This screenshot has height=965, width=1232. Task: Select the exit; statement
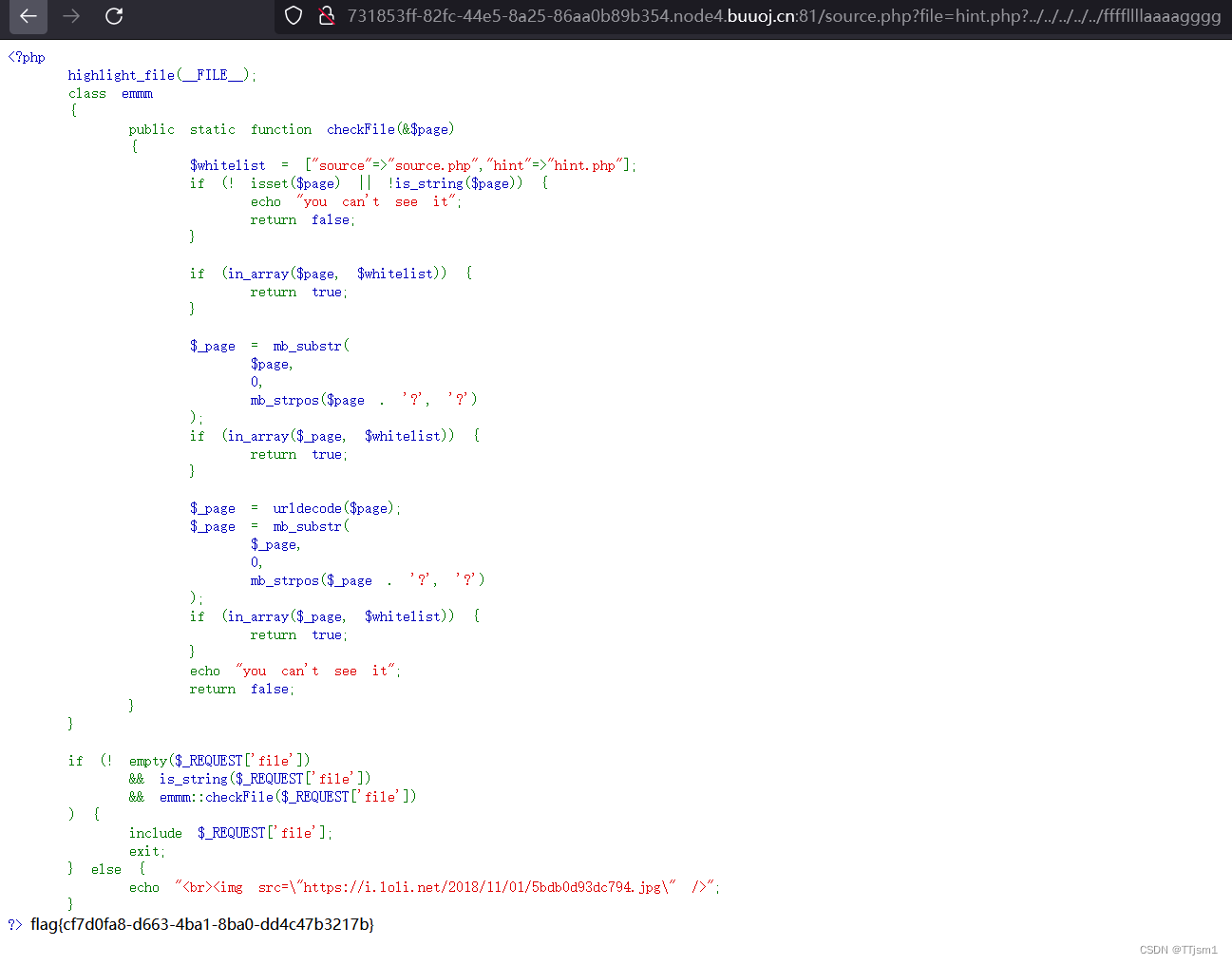(x=147, y=851)
